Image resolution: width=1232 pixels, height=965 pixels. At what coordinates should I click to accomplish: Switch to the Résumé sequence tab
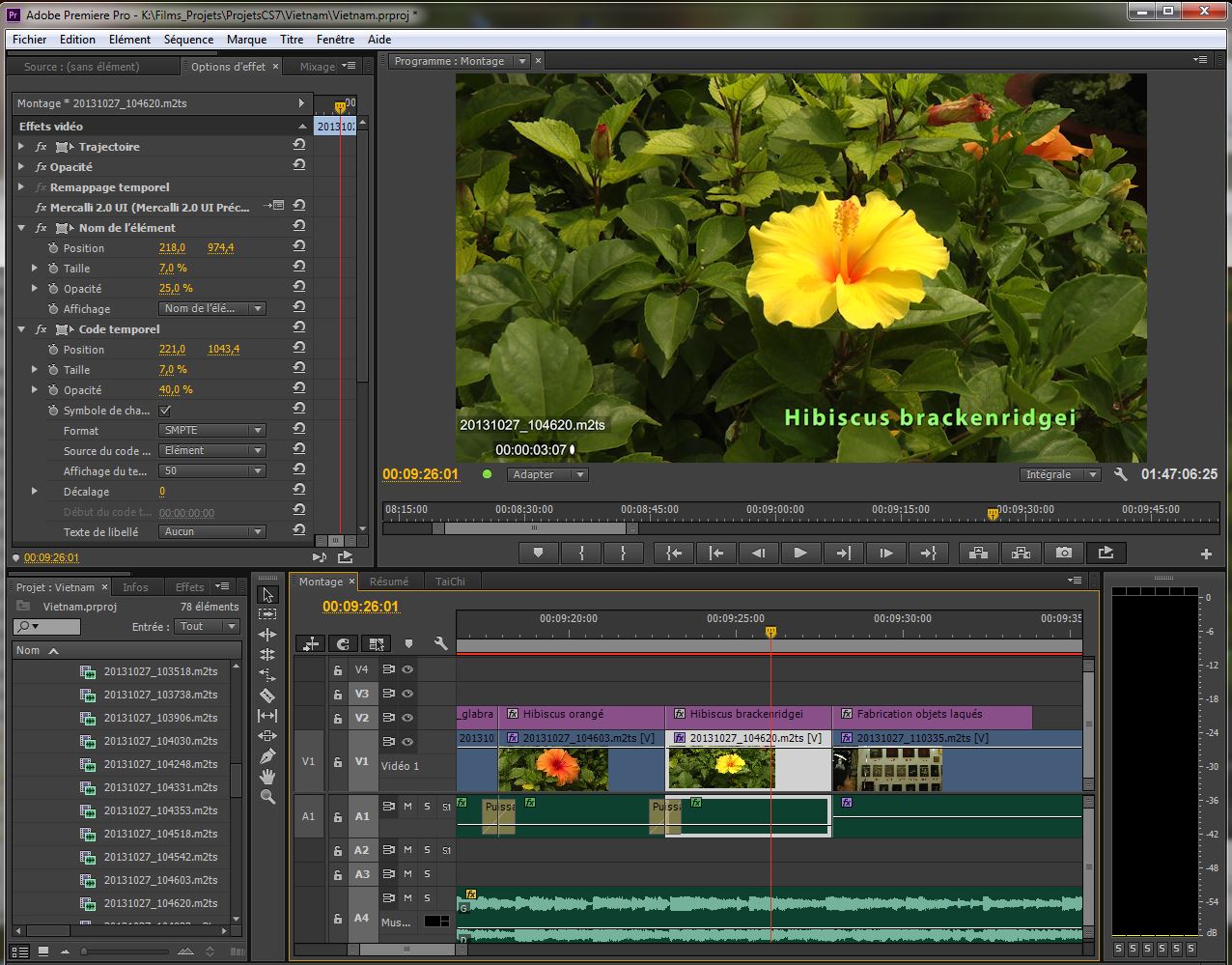click(x=389, y=582)
